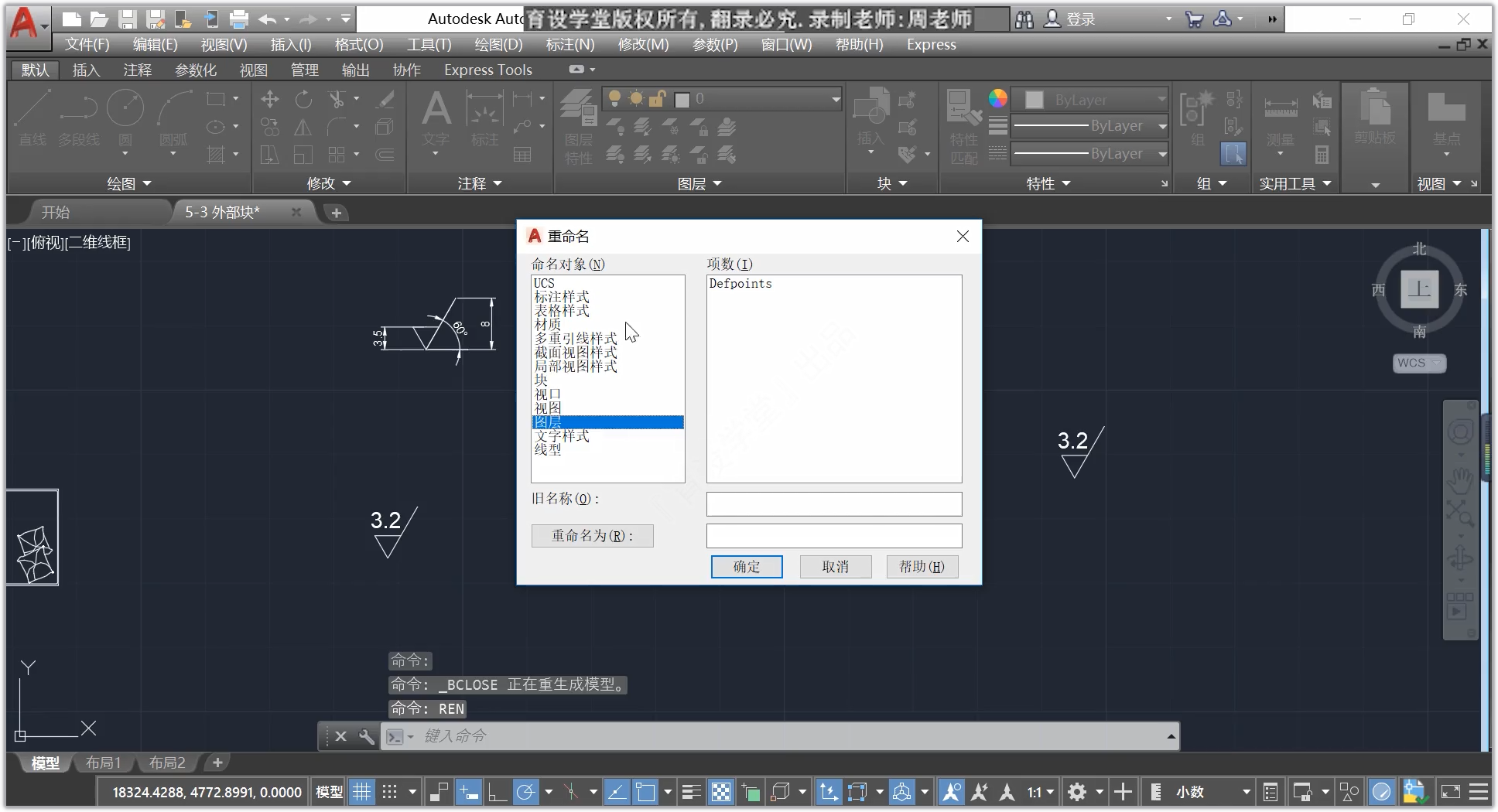The height and width of the screenshot is (812, 1498).
Task: Click the workspace switching gear icon
Action: (x=1077, y=792)
